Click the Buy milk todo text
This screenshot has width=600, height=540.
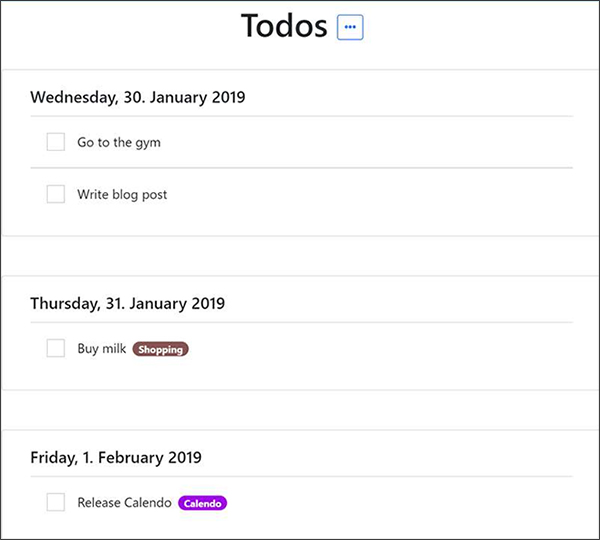pos(101,349)
